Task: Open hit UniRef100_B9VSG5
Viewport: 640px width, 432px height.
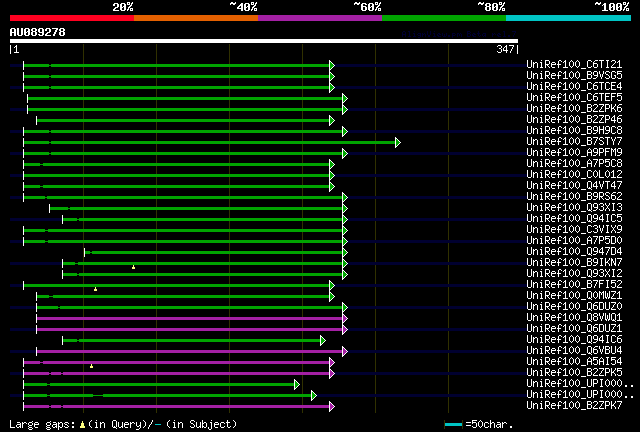Action: pyautogui.click(x=574, y=75)
